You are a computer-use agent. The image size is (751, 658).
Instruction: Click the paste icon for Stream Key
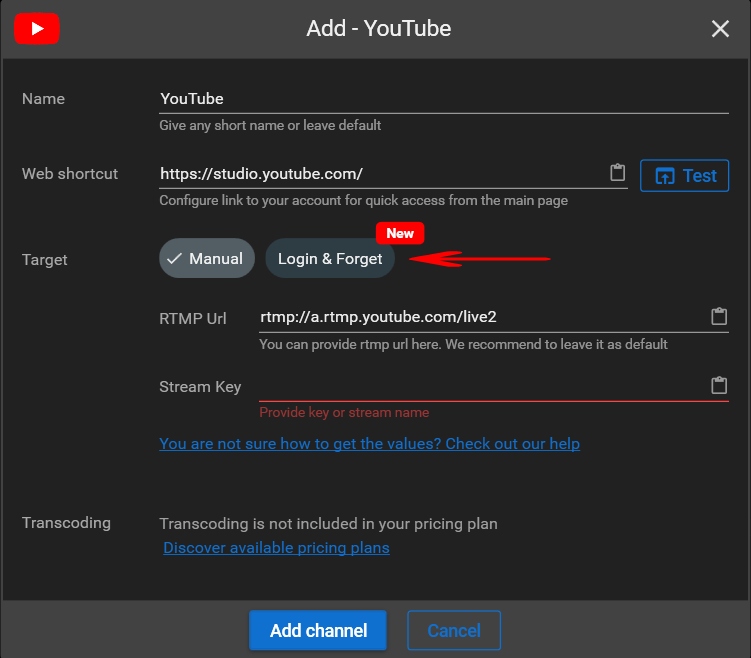718,386
